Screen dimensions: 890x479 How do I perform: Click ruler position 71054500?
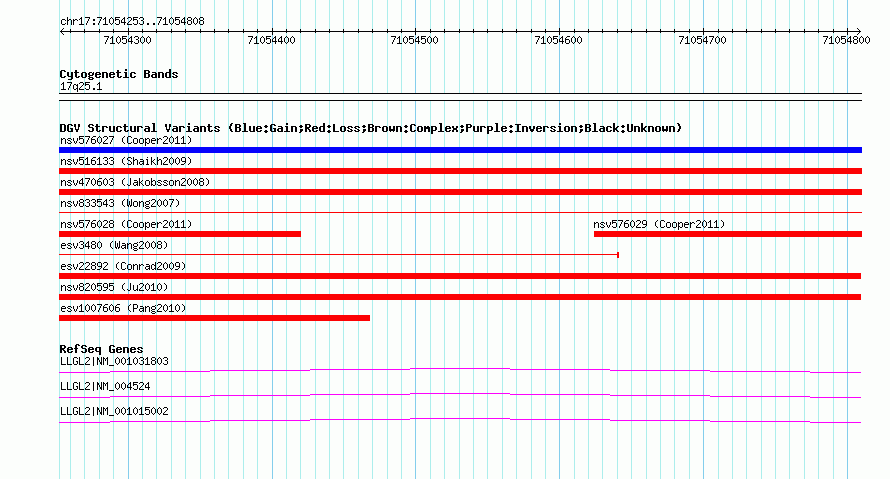pyautogui.click(x=414, y=40)
